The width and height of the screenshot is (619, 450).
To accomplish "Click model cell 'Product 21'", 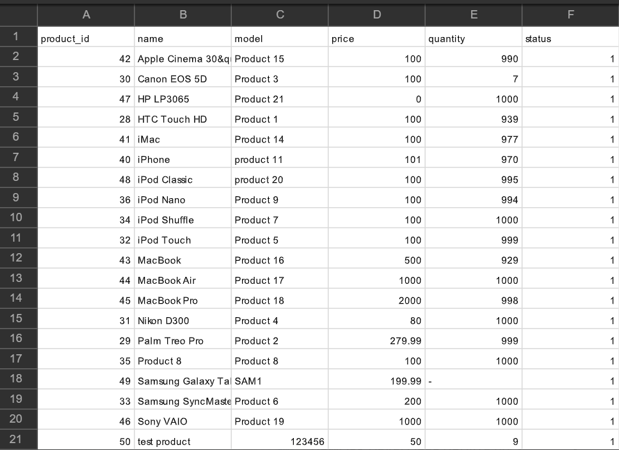I will (280, 97).
